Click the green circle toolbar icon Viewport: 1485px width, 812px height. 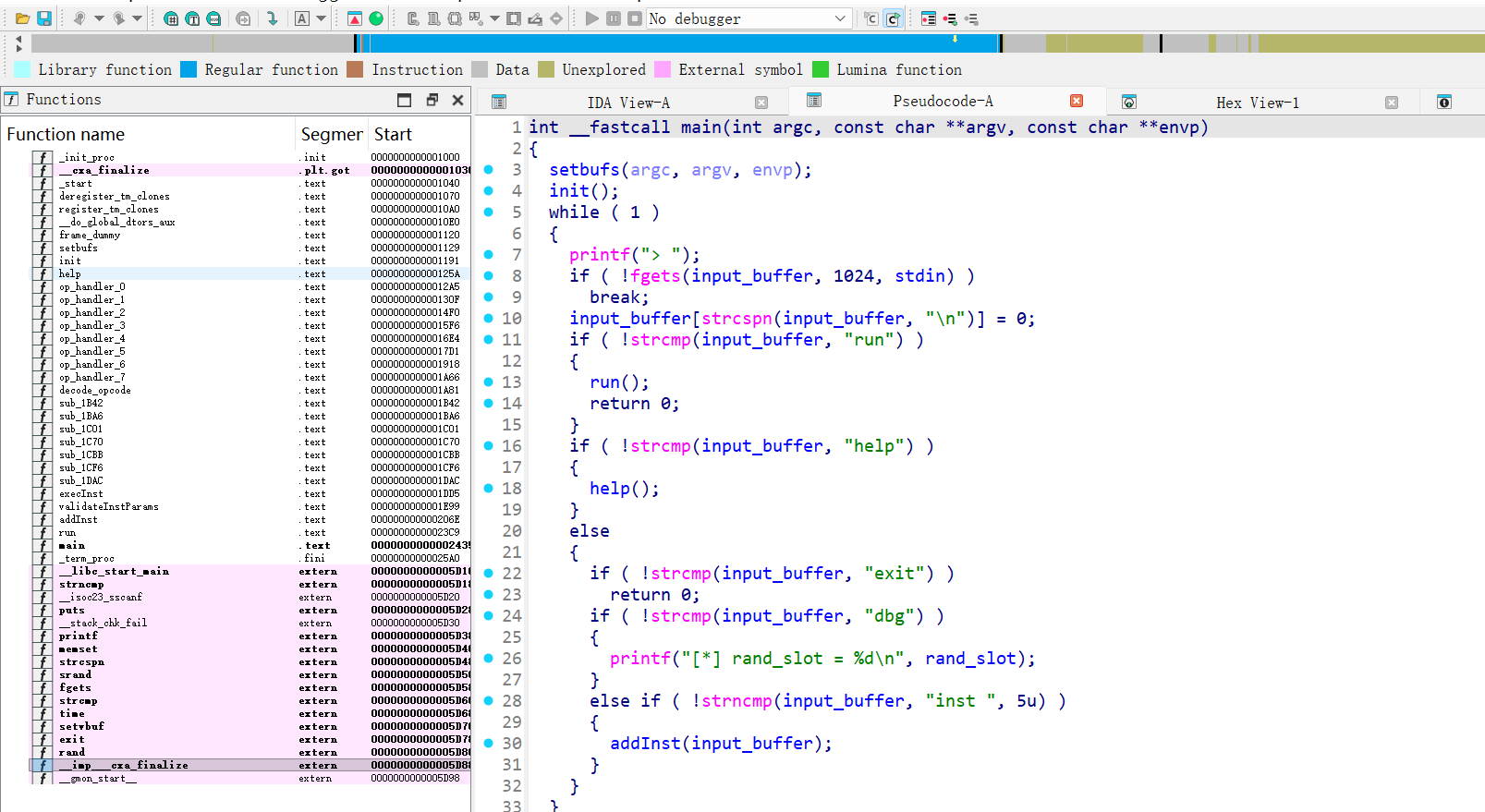376,18
